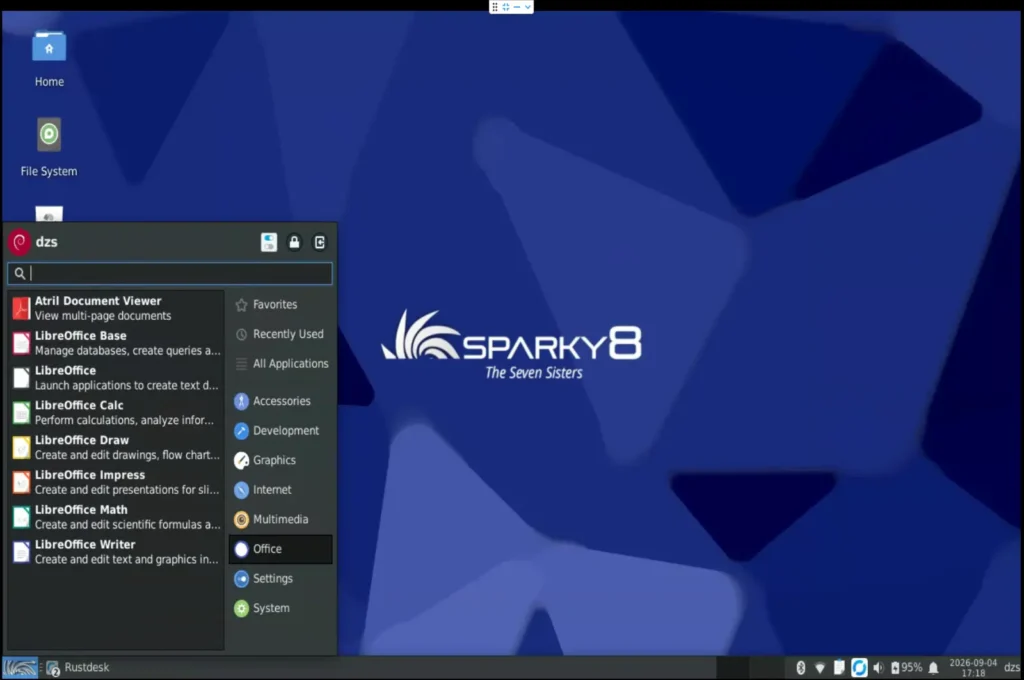Click the battery 95% indicator
This screenshot has width=1024, height=680.
pos(906,668)
